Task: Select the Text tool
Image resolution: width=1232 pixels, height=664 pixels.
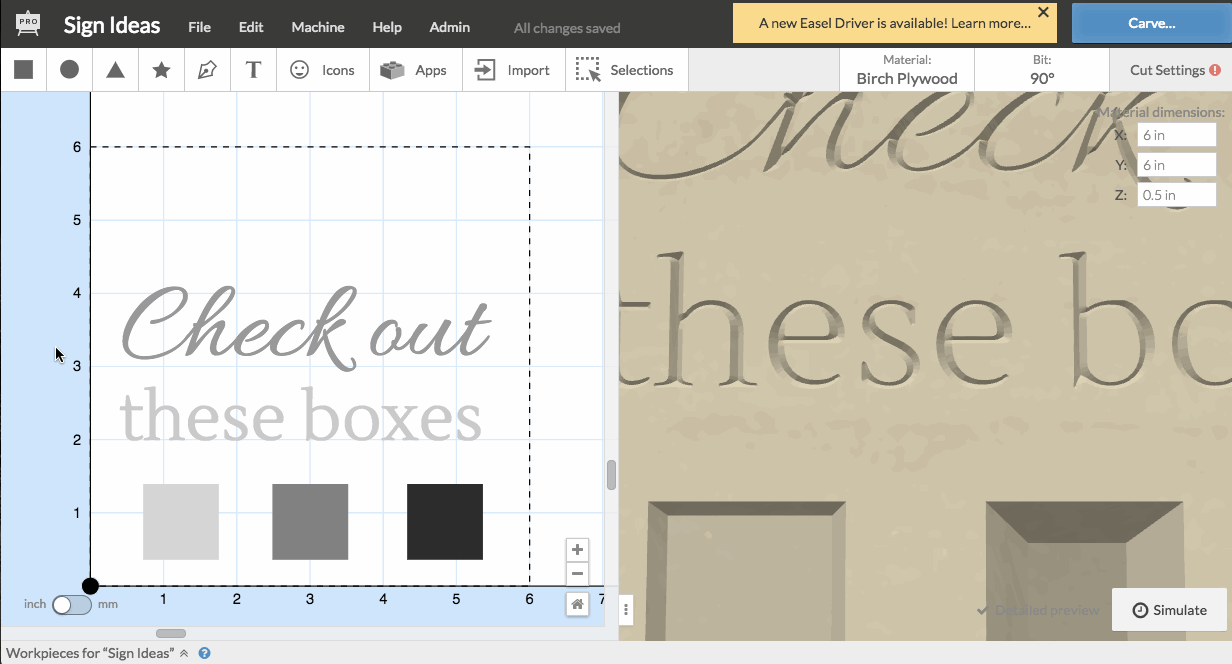Action: point(254,70)
